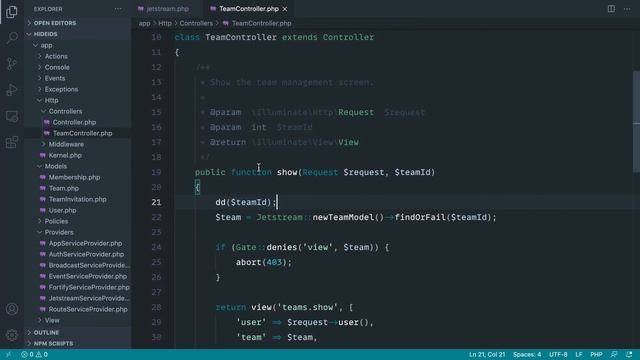Viewport: 640px width, 360px height.
Task: Click the feedback icon in status bar
Action: coord(614,354)
